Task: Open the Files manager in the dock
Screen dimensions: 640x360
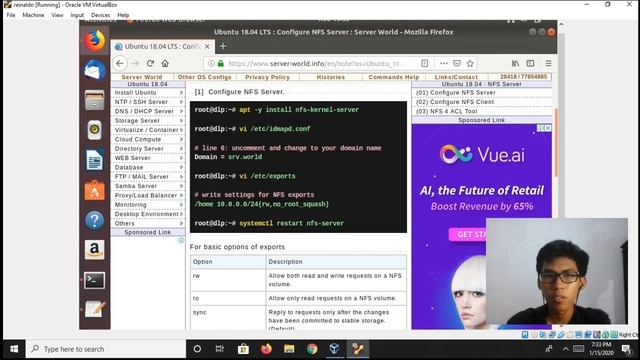Action: point(95,100)
